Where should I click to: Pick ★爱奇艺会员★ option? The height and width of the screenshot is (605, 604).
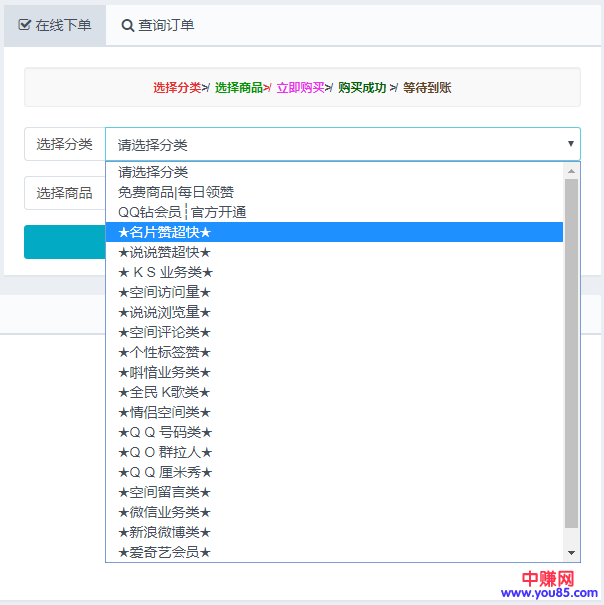pos(164,552)
